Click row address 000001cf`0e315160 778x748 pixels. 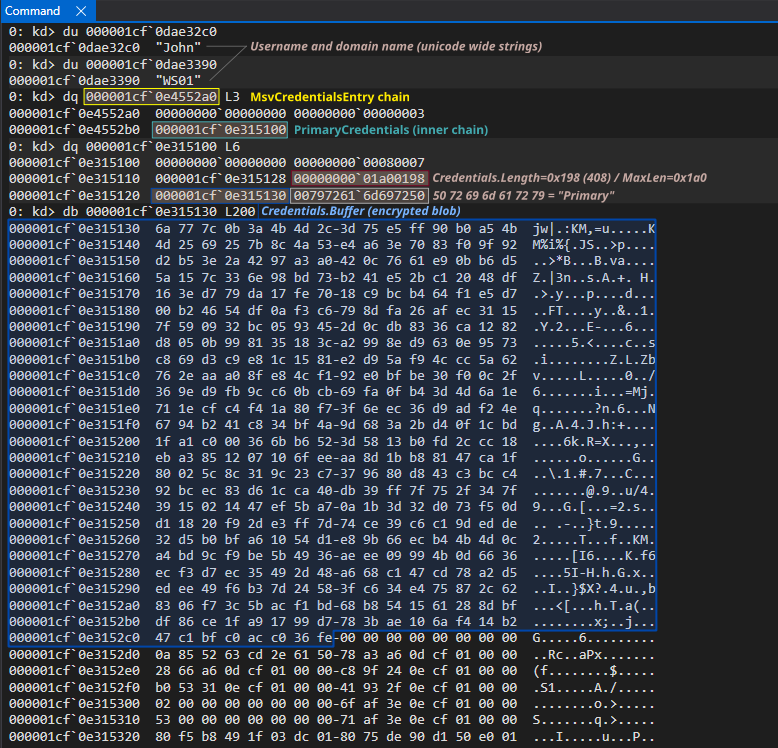[74, 277]
